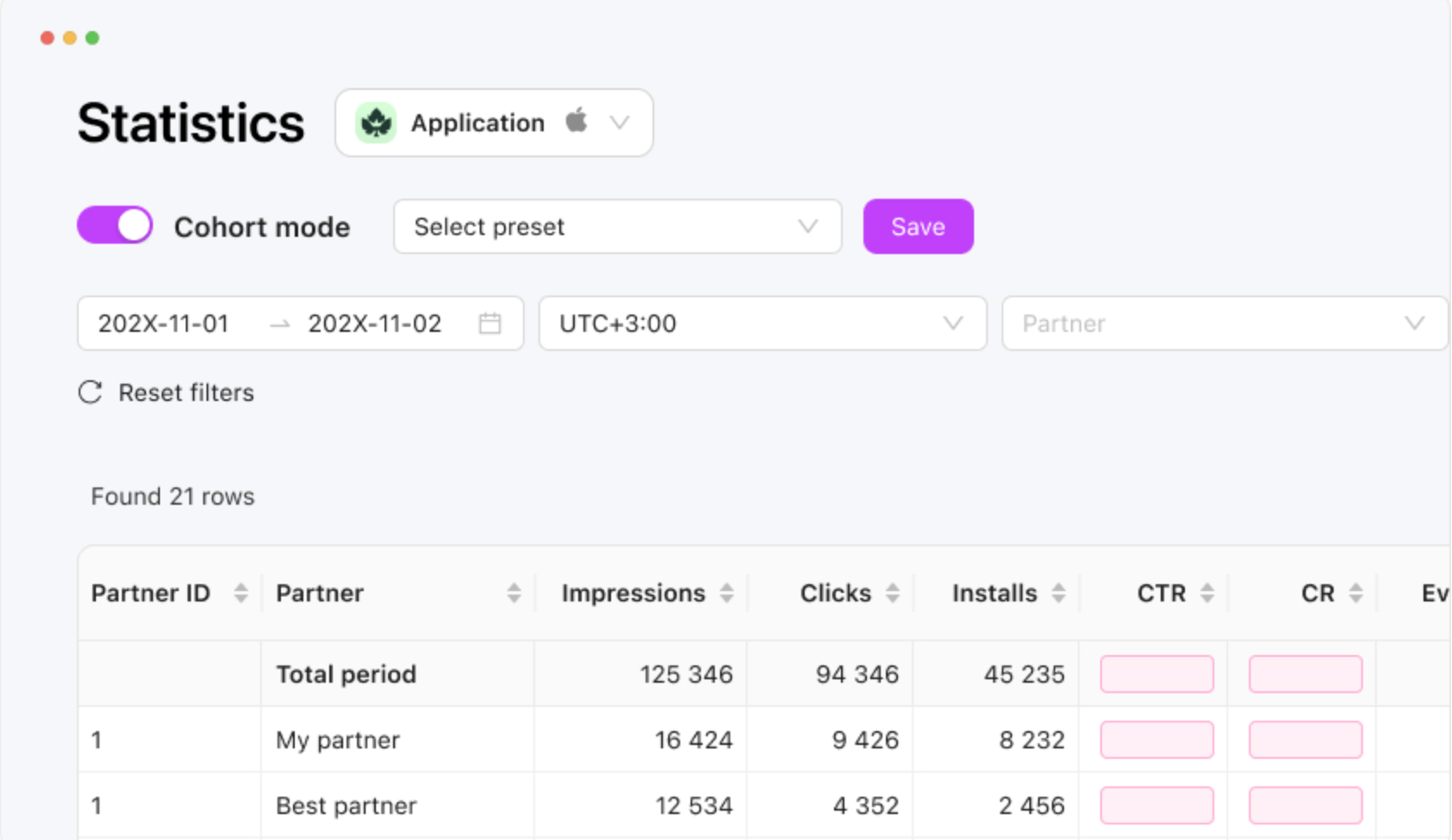The image size is (1452, 840).
Task: Sort table by Installs column
Action: (x=1059, y=593)
